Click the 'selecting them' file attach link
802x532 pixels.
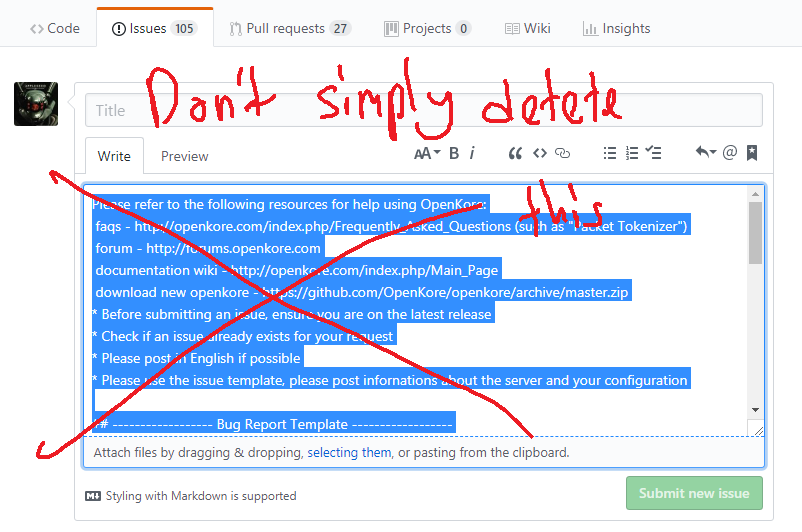click(349, 452)
